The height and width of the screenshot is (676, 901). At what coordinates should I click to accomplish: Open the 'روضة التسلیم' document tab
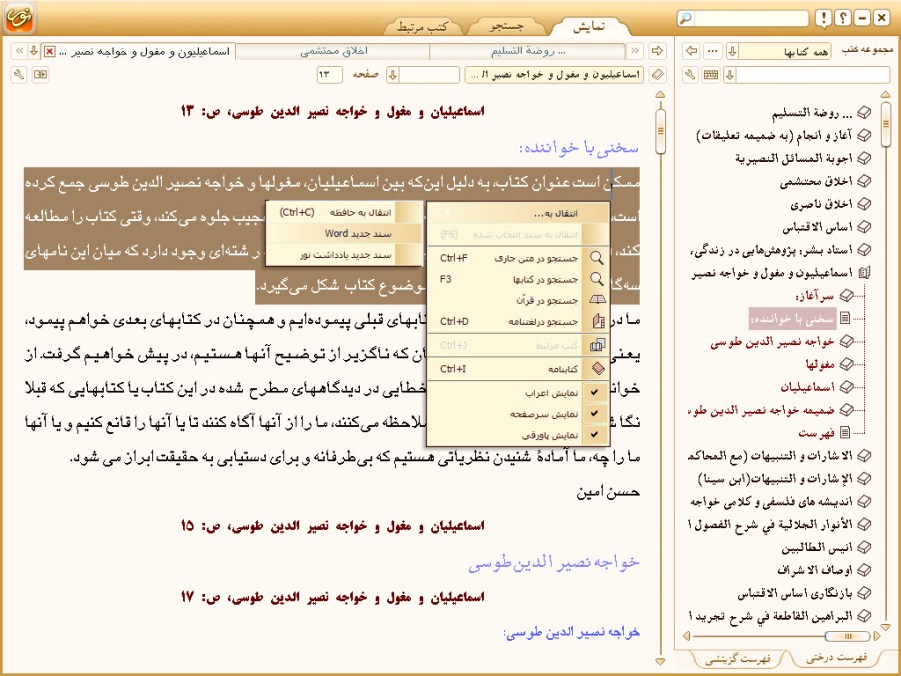tap(527, 51)
